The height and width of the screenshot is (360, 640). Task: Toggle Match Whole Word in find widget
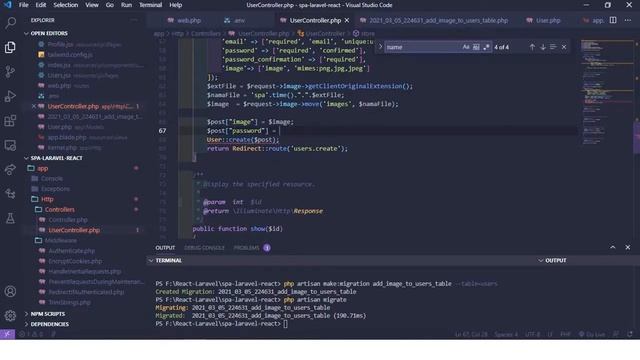click(476, 47)
